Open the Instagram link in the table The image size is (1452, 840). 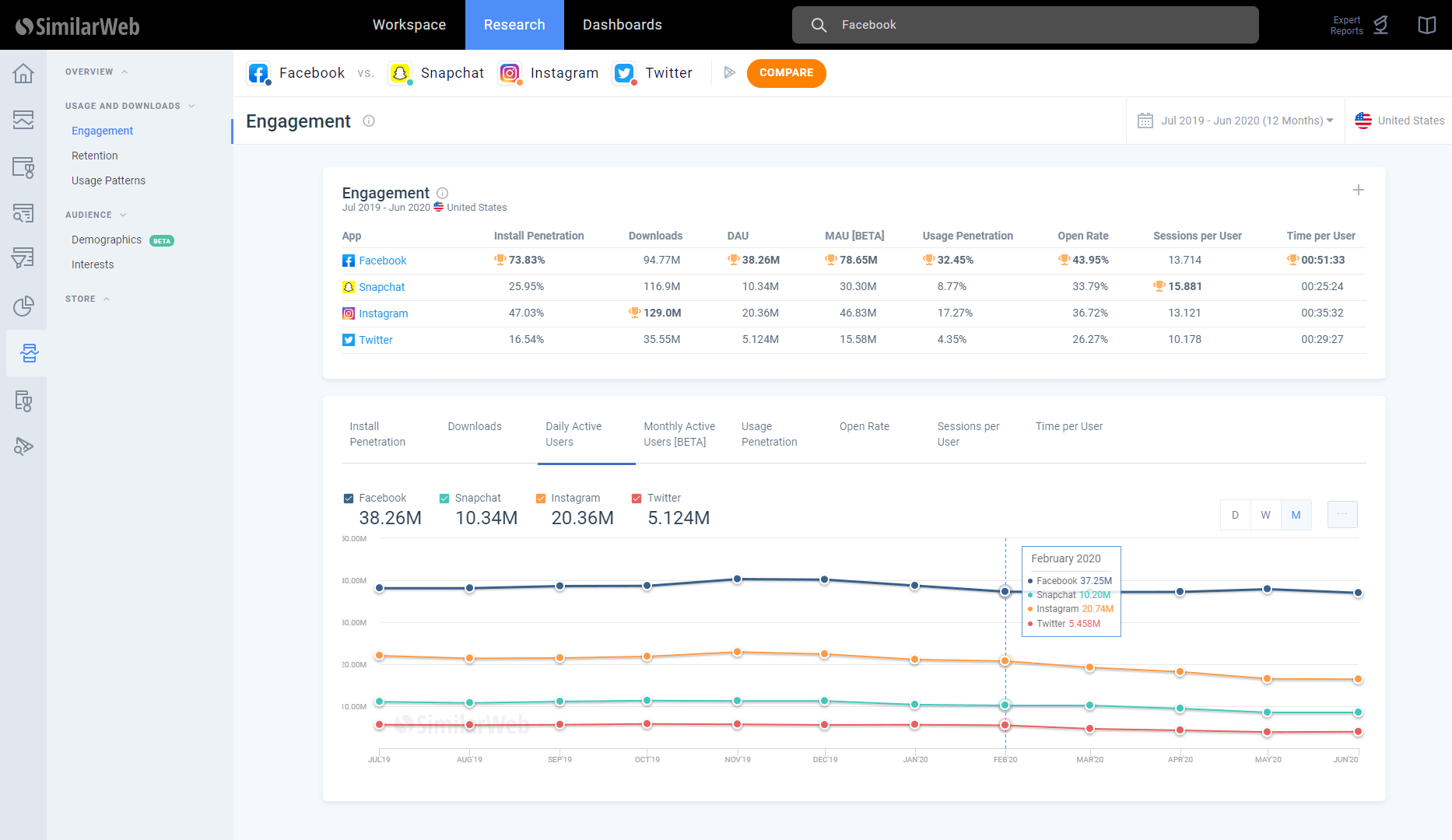coord(383,313)
